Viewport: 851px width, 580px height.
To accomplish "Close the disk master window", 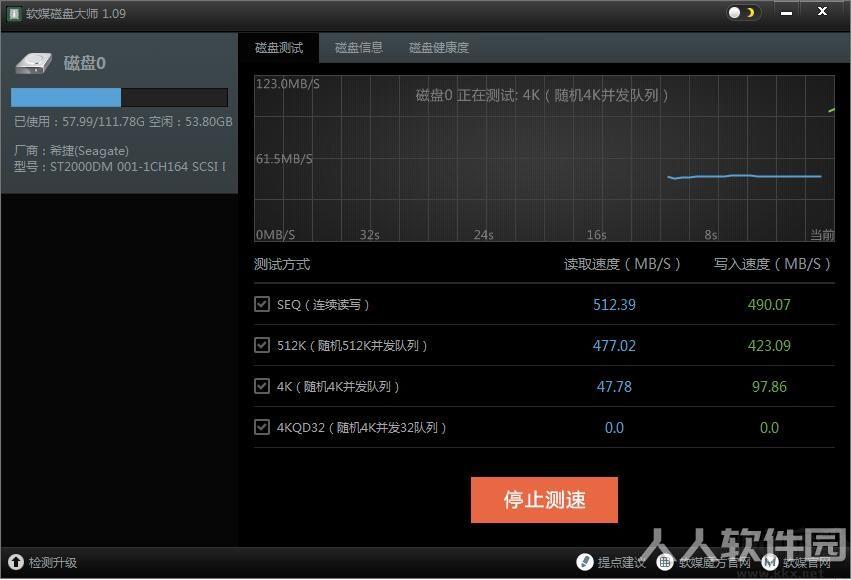I will point(822,11).
